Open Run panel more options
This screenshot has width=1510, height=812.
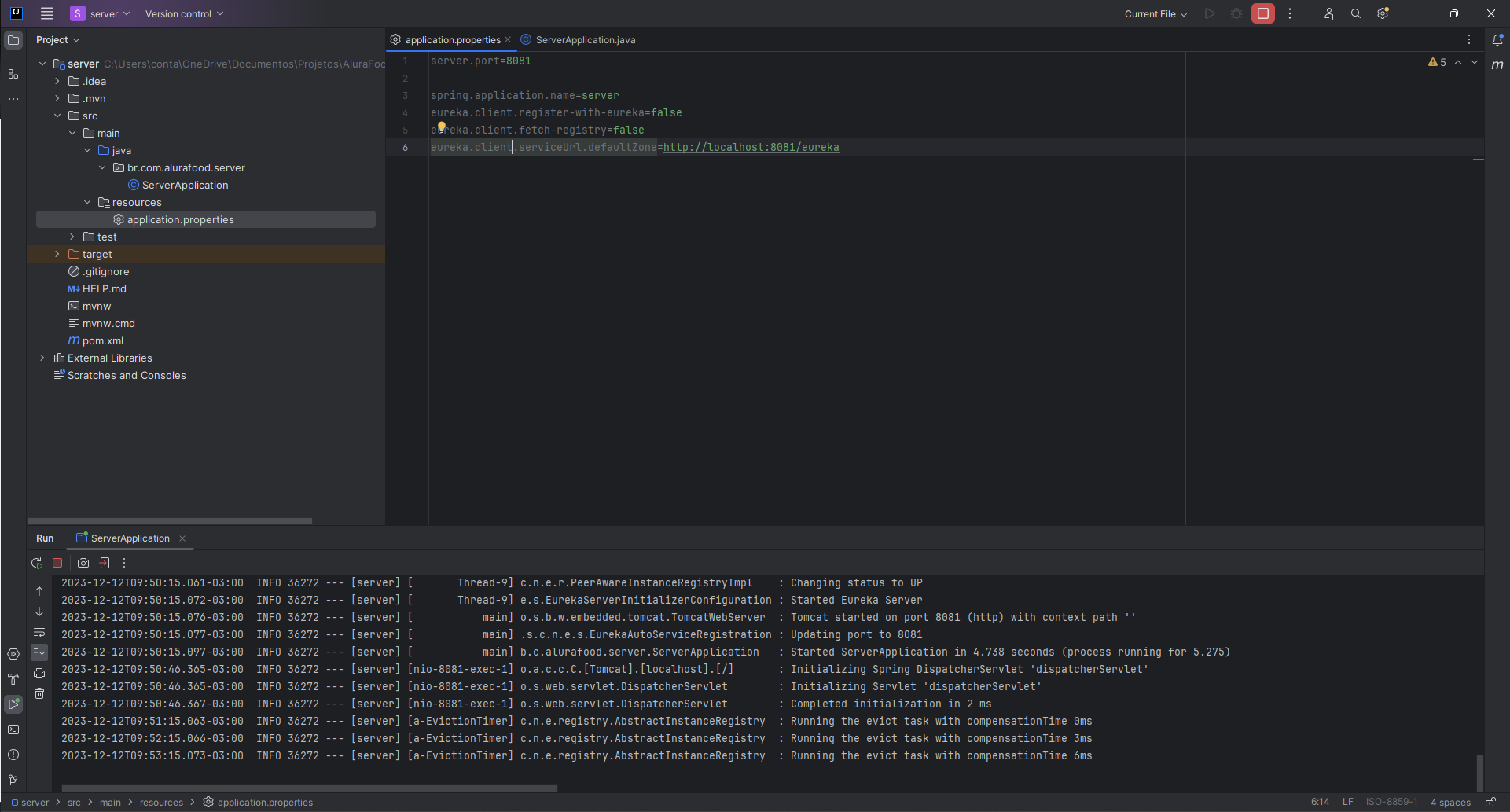124,563
